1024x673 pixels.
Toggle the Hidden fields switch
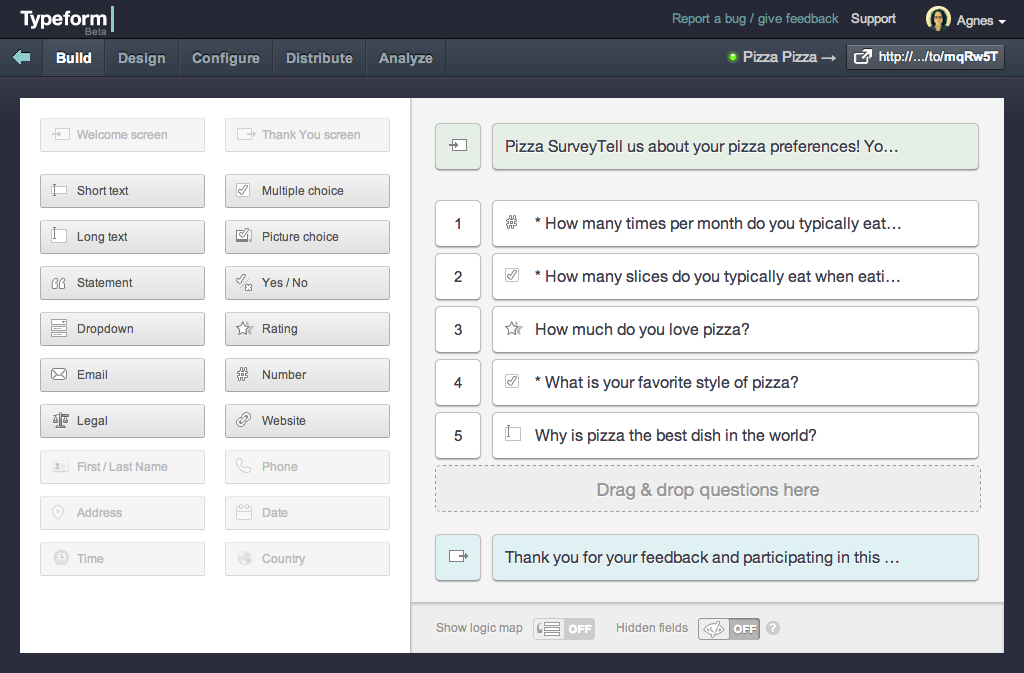click(x=729, y=629)
